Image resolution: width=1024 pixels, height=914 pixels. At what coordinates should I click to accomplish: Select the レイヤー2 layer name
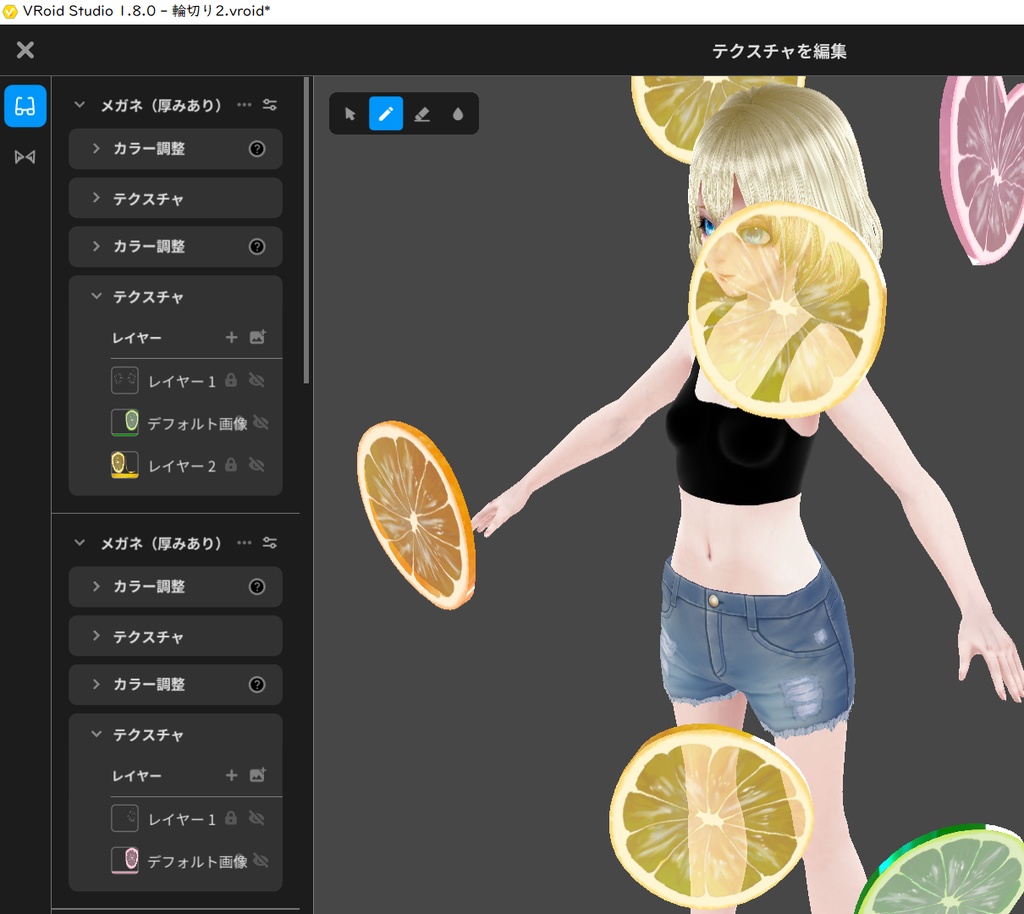coord(182,466)
